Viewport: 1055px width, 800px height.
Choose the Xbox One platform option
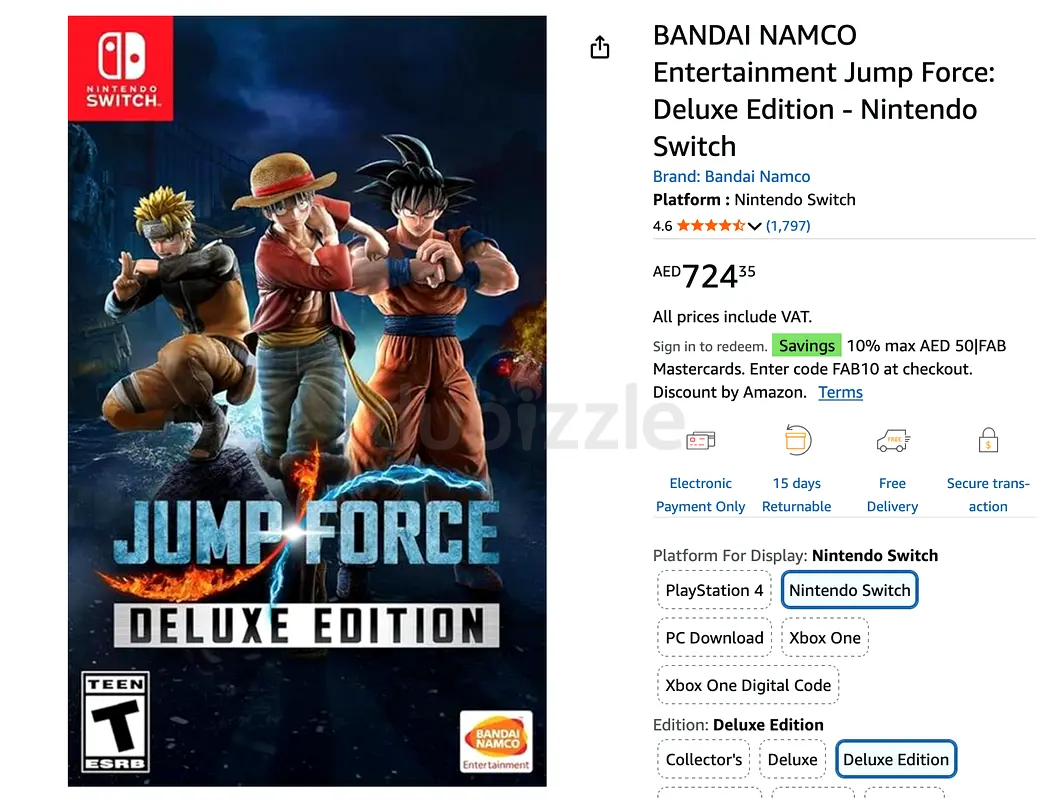coord(825,638)
